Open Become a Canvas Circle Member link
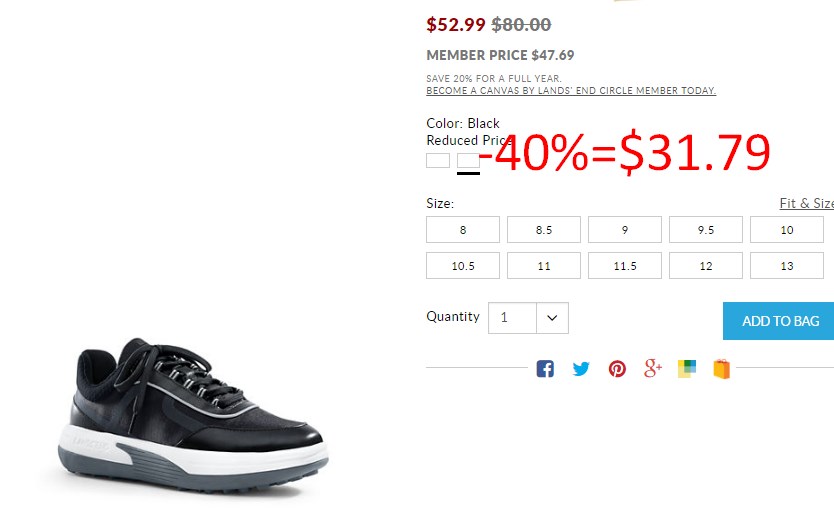 pos(571,90)
